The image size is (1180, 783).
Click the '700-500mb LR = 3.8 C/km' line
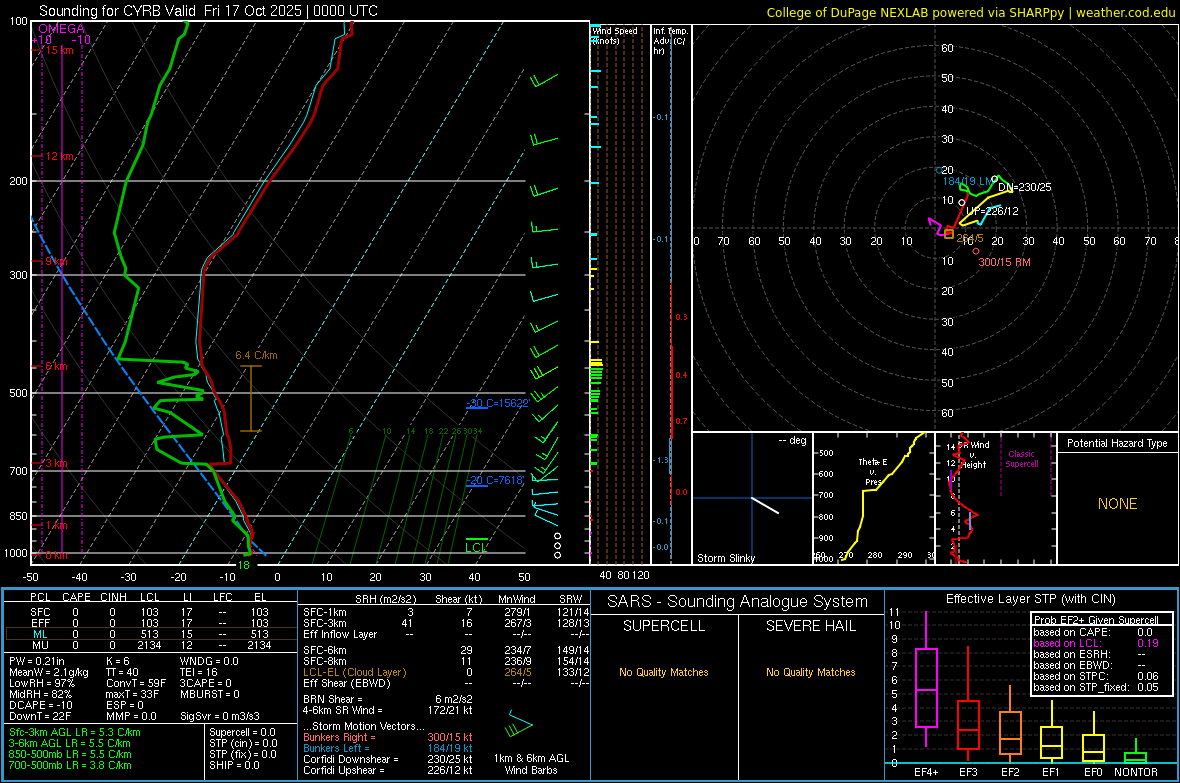coord(70,766)
